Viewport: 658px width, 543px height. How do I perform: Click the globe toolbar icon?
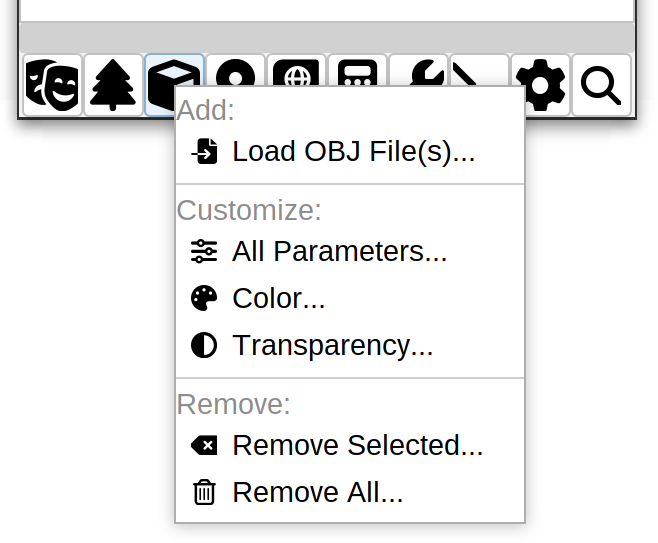point(296,71)
